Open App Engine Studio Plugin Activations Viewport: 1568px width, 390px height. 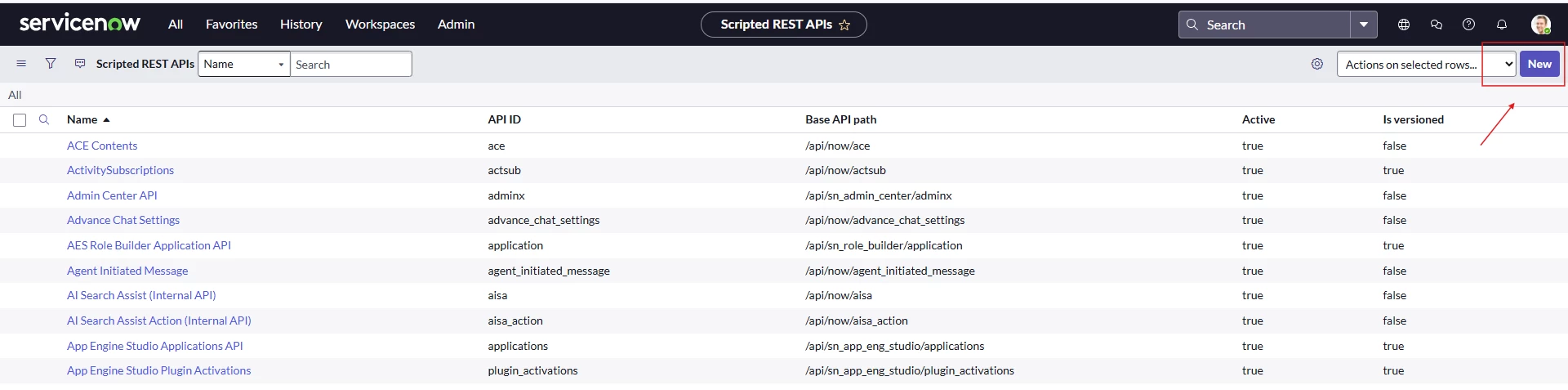point(159,370)
